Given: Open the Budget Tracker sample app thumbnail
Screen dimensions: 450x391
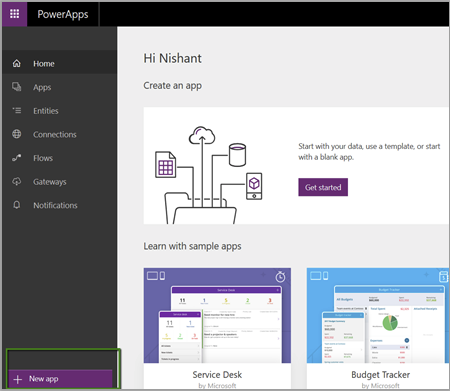Looking at the screenshot, I should pyautogui.click(x=378, y=315).
